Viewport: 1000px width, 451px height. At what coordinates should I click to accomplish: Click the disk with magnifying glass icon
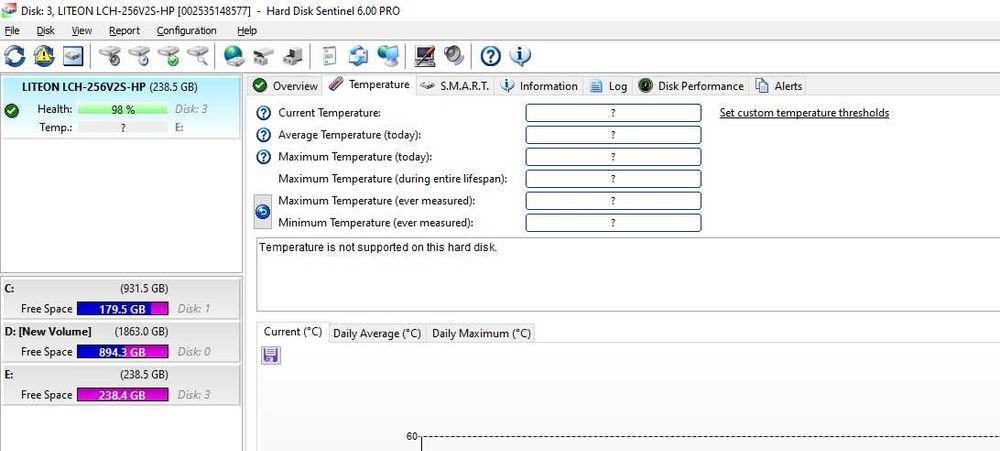coord(198,56)
